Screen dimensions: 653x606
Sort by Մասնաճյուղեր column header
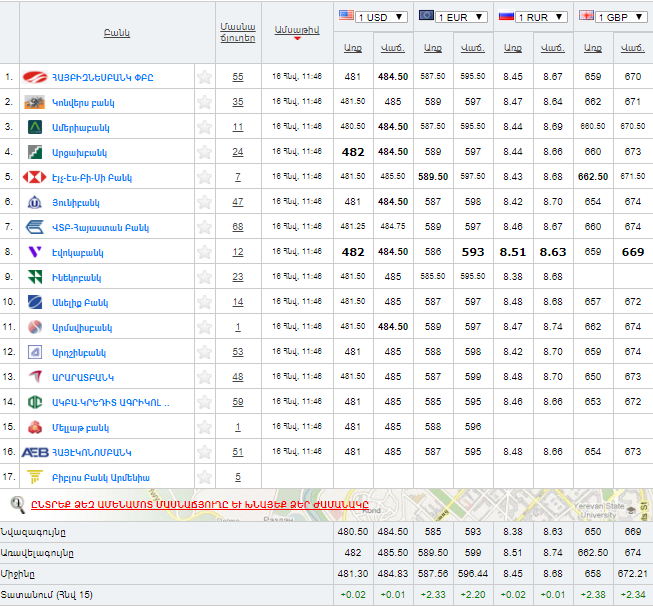[x=238, y=32]
